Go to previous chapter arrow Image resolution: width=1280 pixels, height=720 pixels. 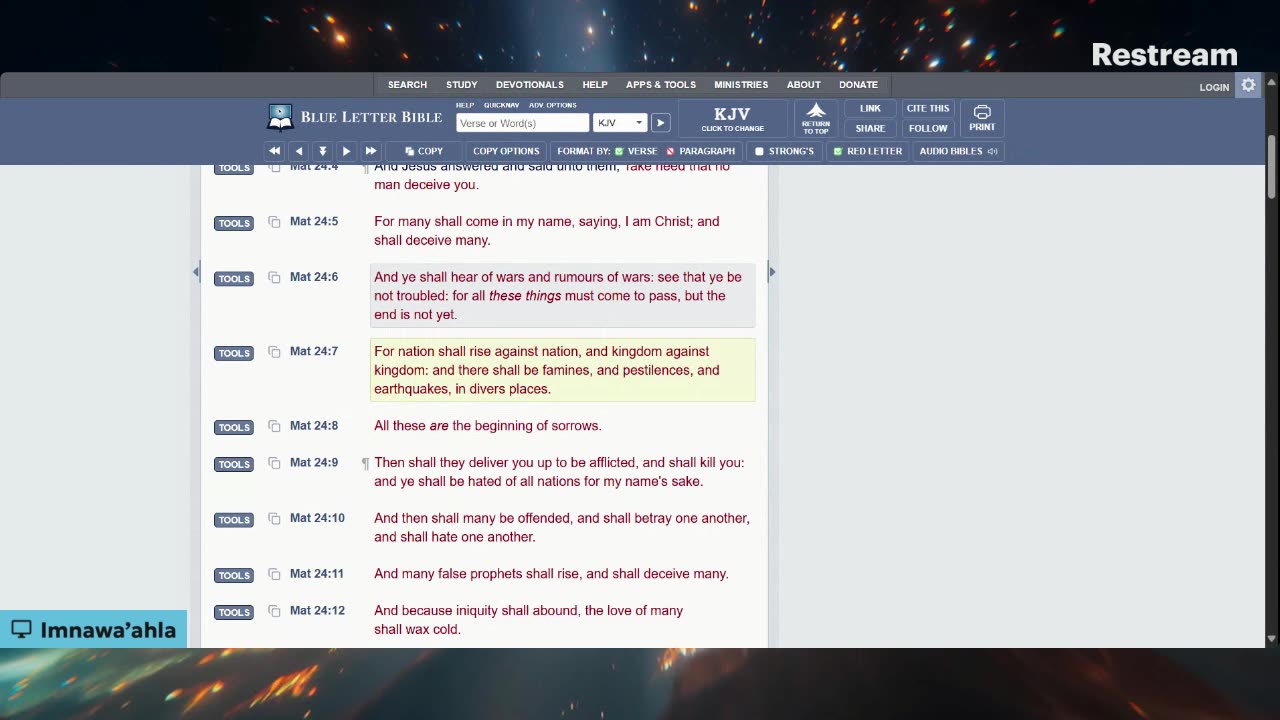[x=298, y=151]
